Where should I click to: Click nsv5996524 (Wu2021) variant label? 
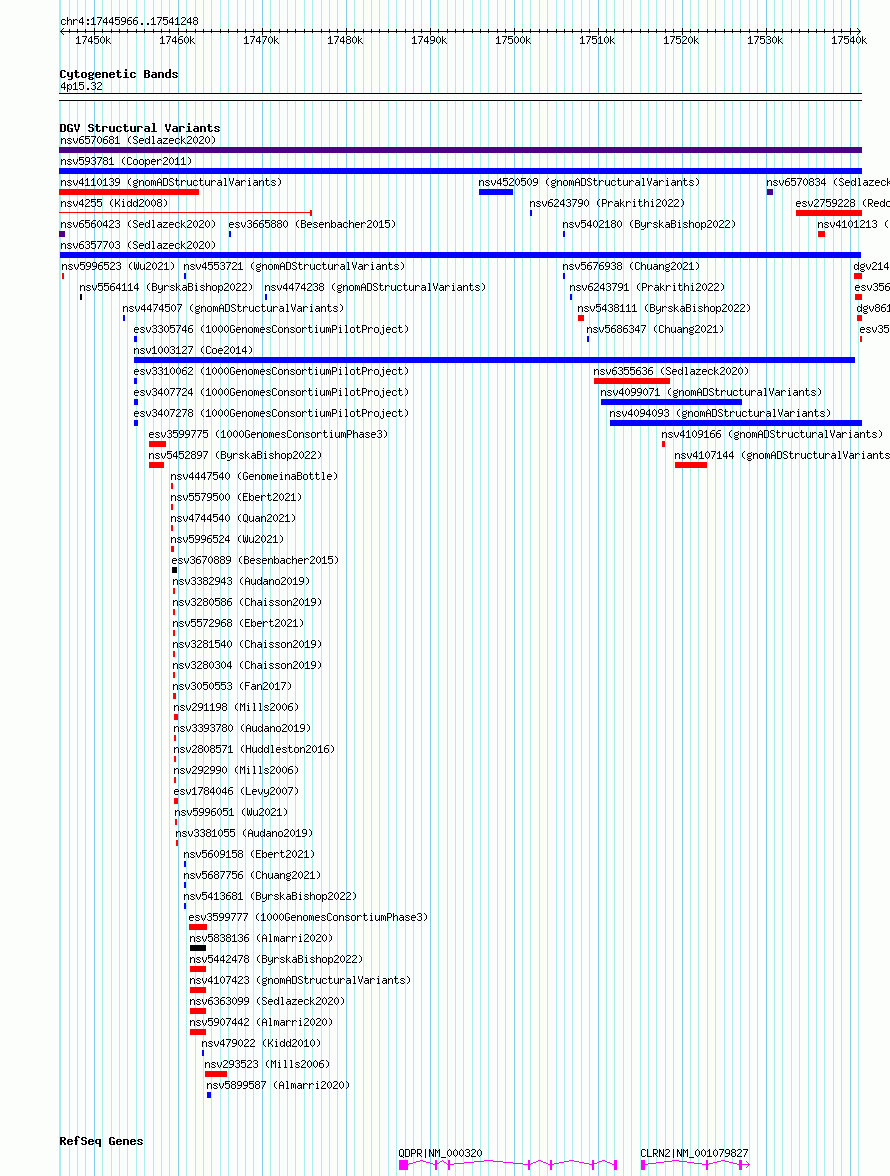(x=227, y=539)
